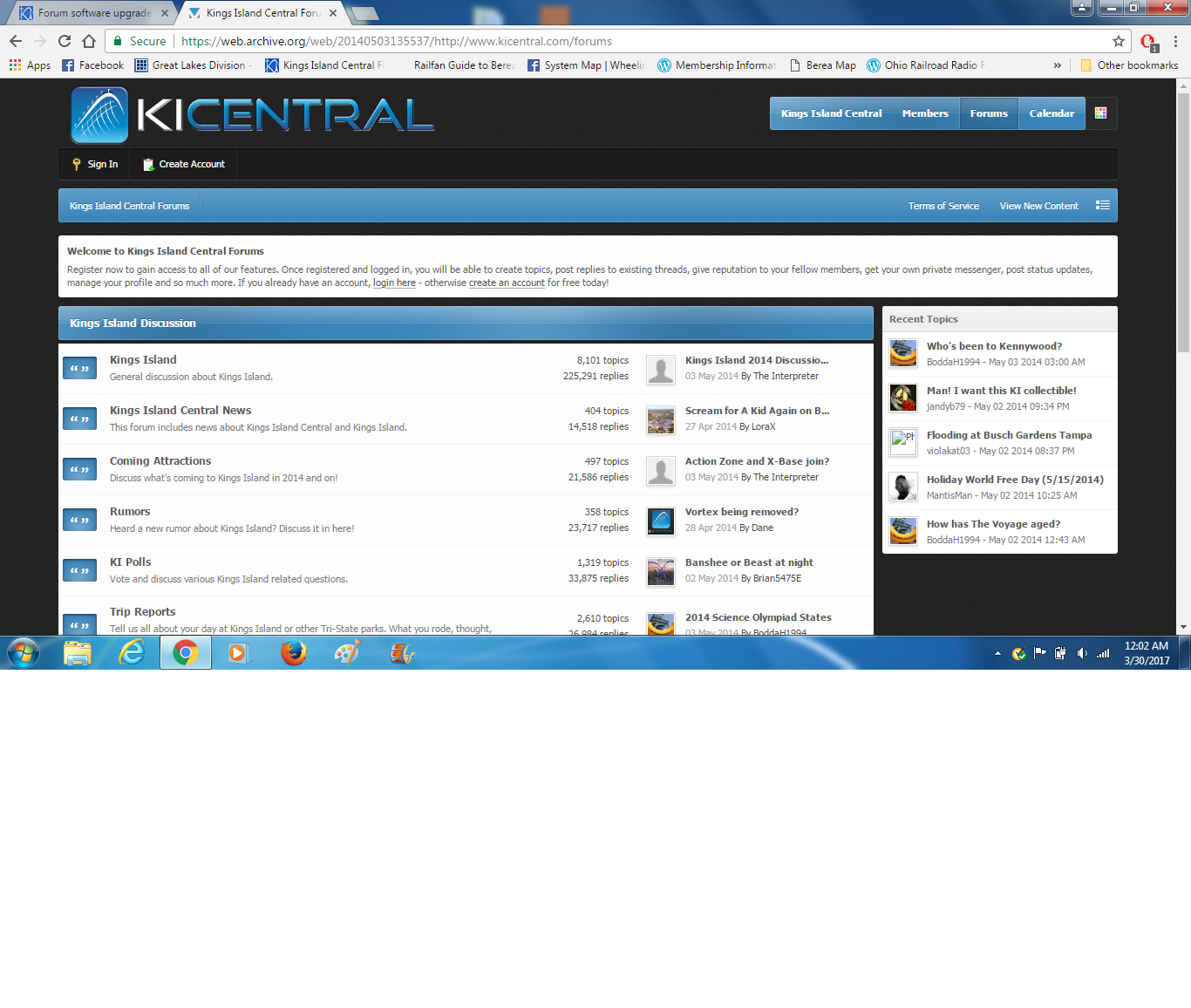
Task: Click the avatar beside 'Scream for A Kid Again'
Action: [661, 420]
